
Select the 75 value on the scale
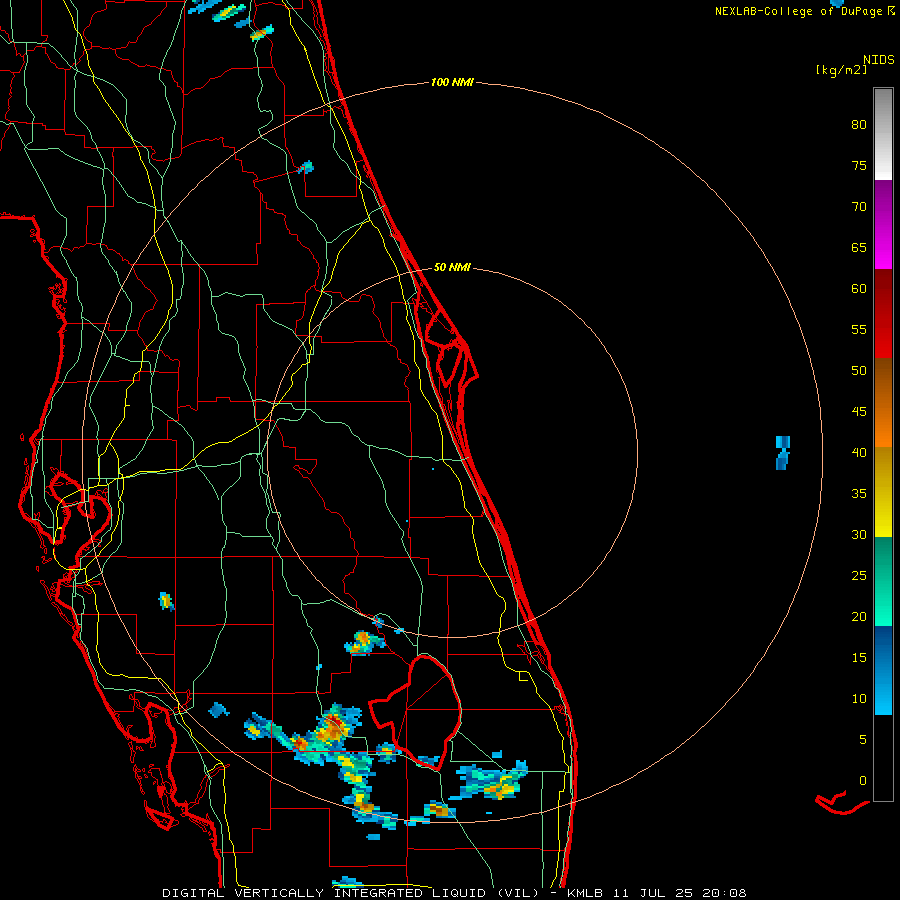click(x=859, y=165)
